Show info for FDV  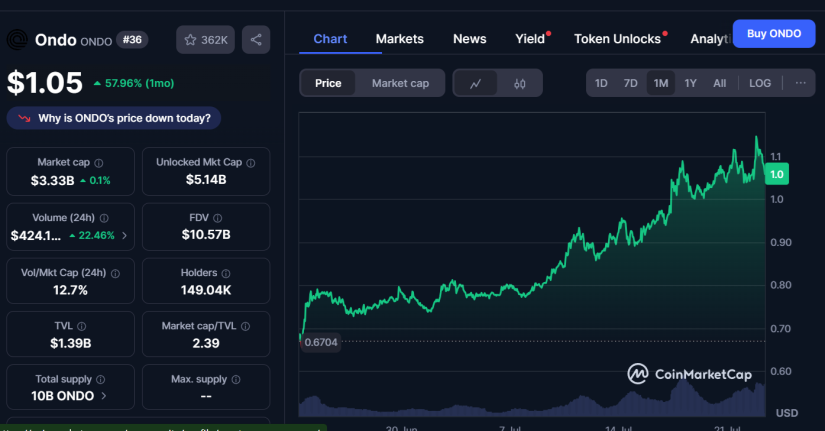point(218,218)
